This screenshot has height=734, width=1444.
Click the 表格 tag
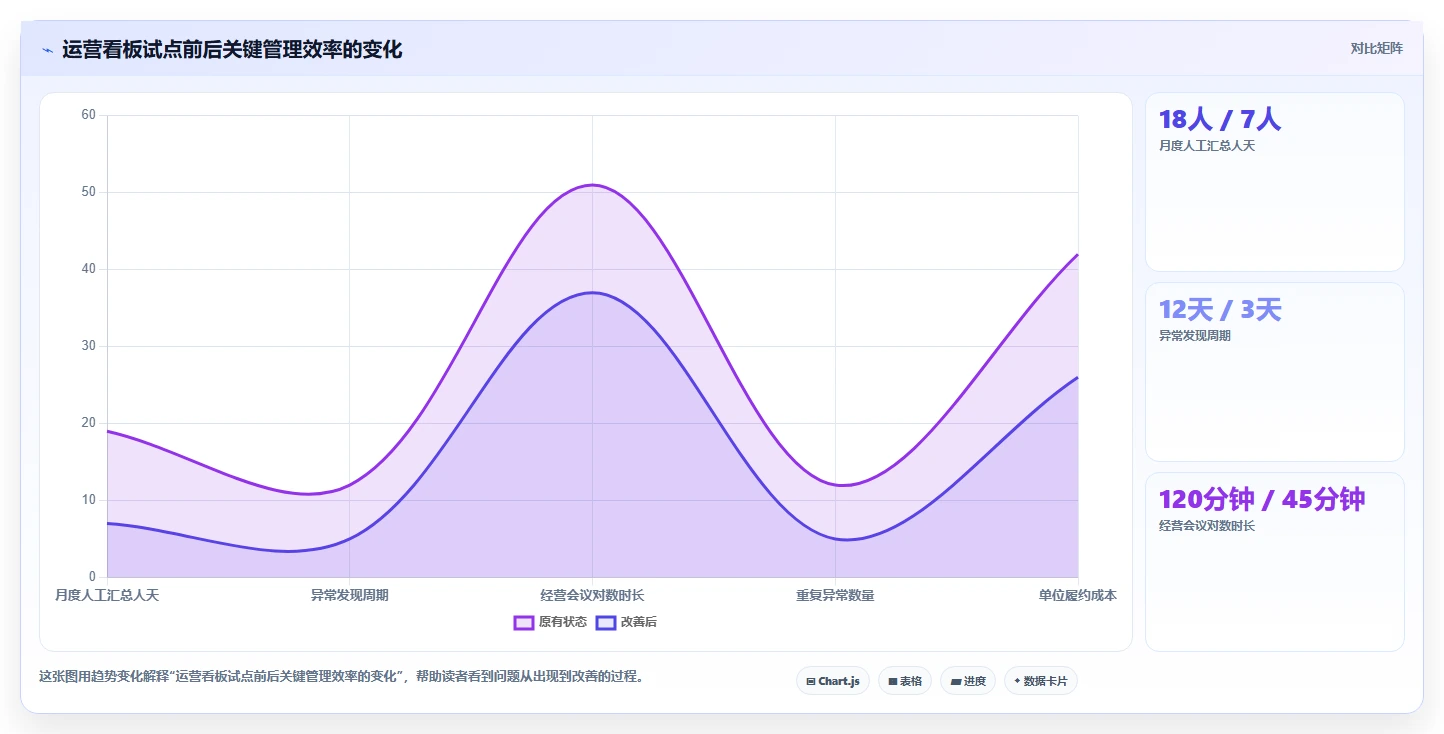pos(905,681)
